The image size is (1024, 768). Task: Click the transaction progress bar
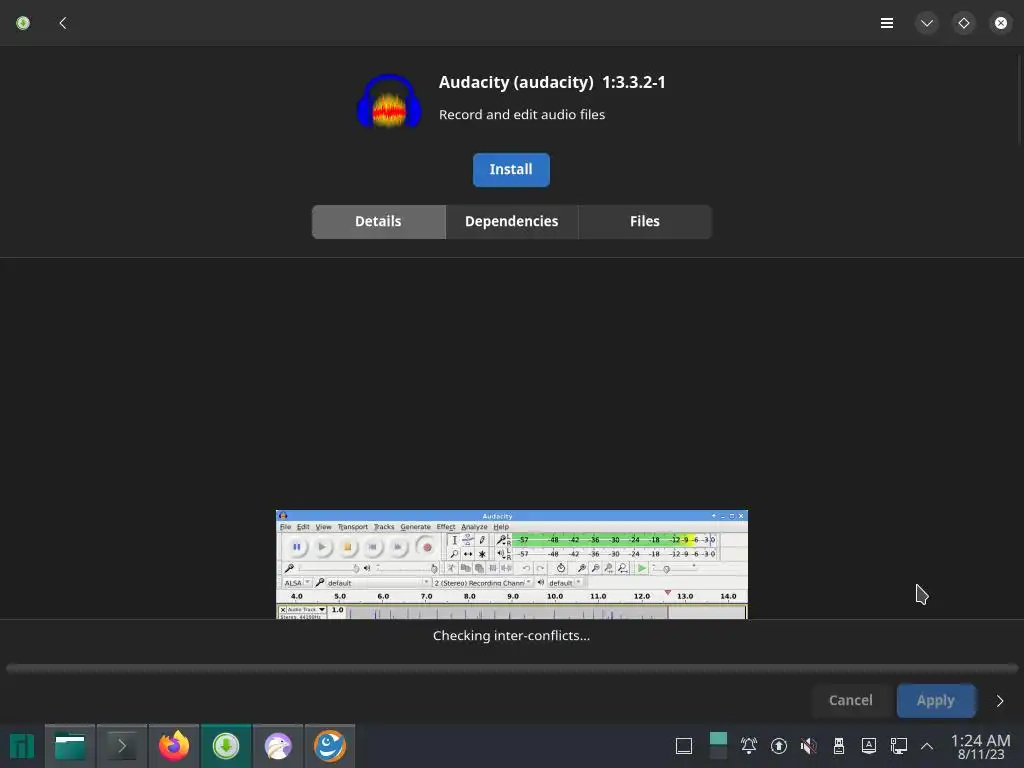coord(511,668)
